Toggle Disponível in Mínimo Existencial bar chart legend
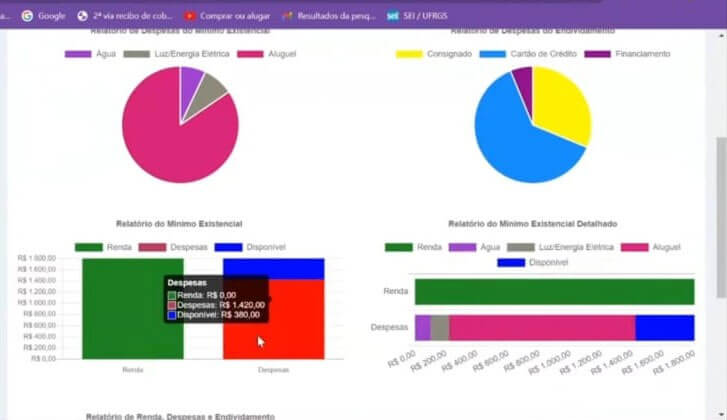Viewport: 727px width, 420px height. coord(250,247)
